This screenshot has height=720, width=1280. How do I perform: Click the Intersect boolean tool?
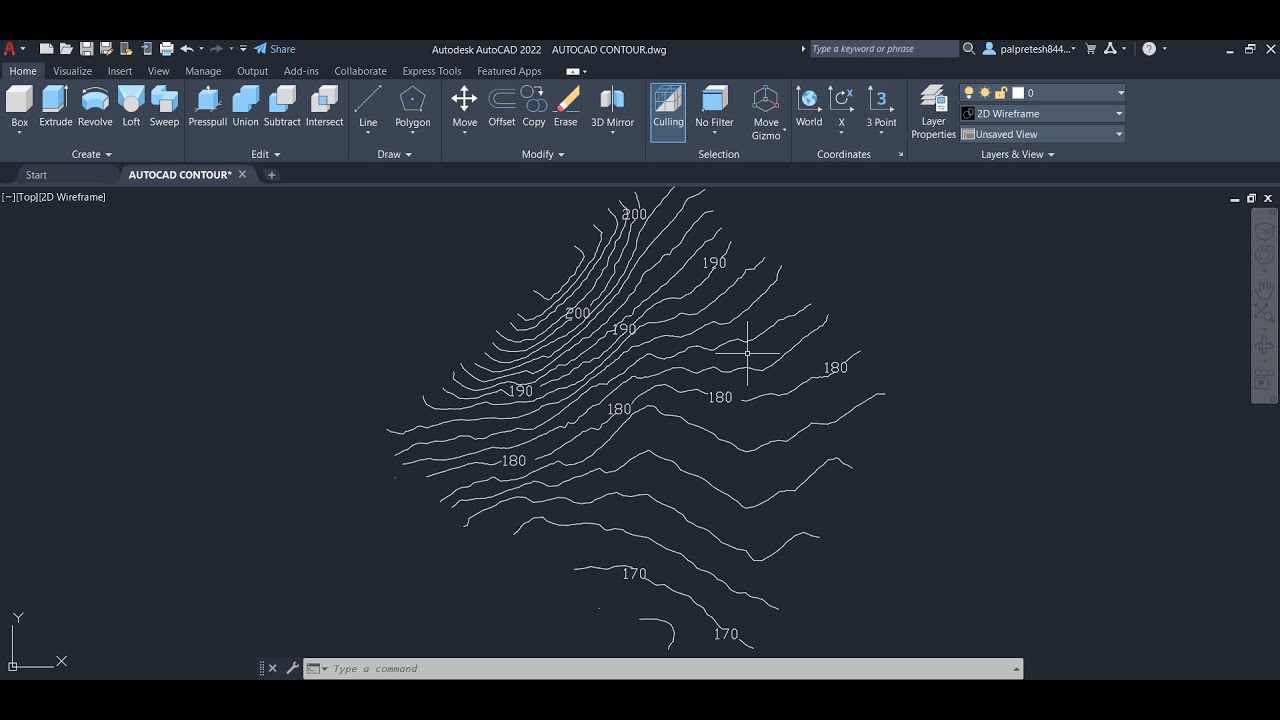(x=324, y=108)
